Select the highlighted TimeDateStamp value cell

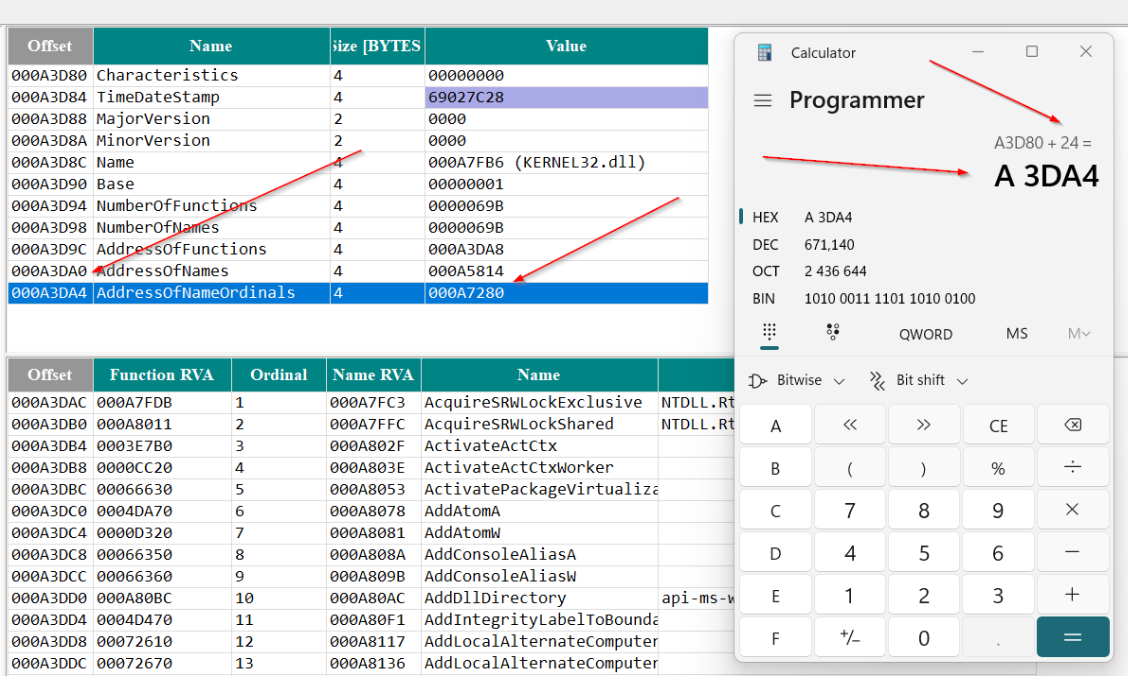(x=566, y=97)
